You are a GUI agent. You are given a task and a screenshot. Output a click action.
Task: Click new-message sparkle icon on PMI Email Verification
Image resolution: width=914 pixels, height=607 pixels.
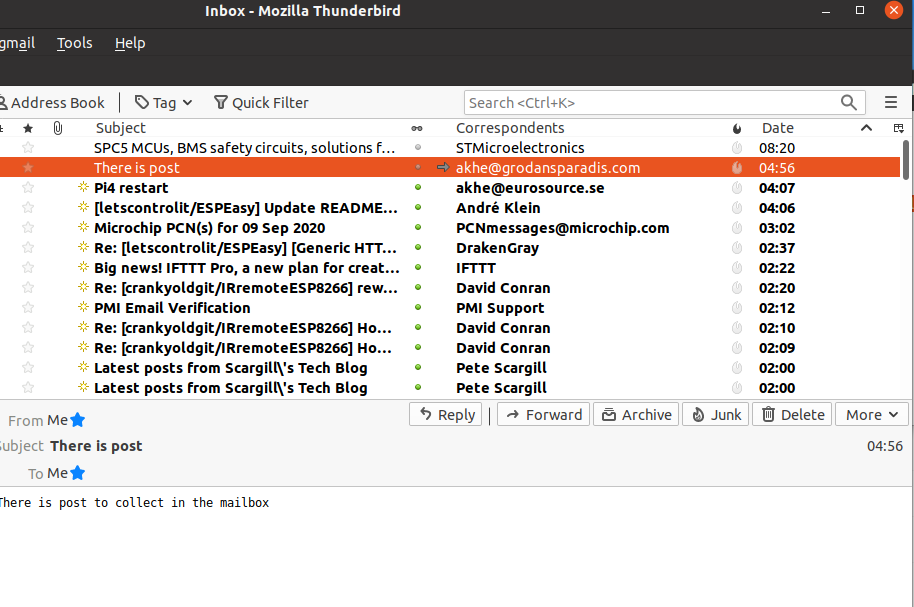[83, 307]
